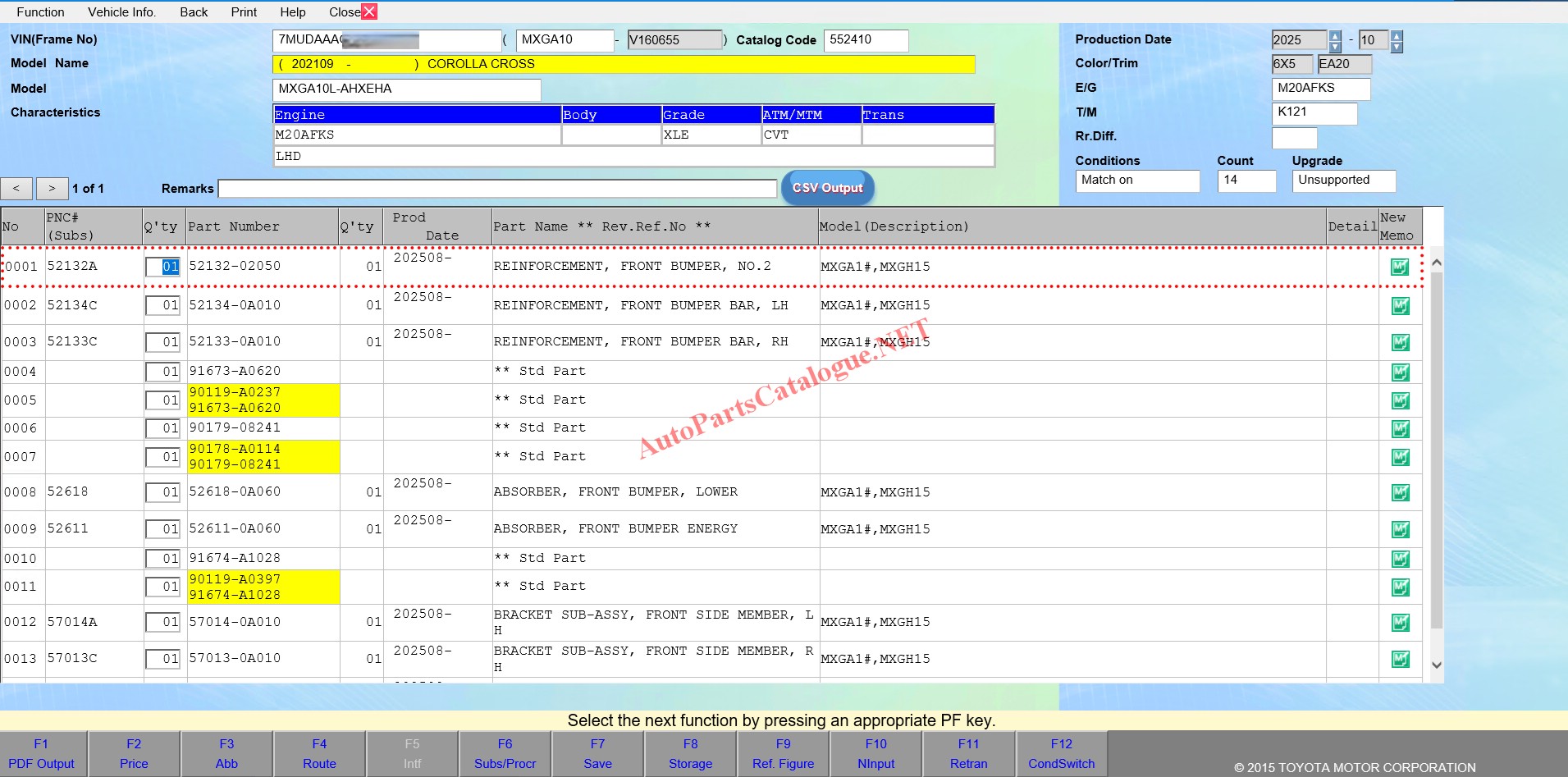Go to next page arrow button
Image resolution: width=1568 pixels, height=777 pixels.
click(52, 189)
